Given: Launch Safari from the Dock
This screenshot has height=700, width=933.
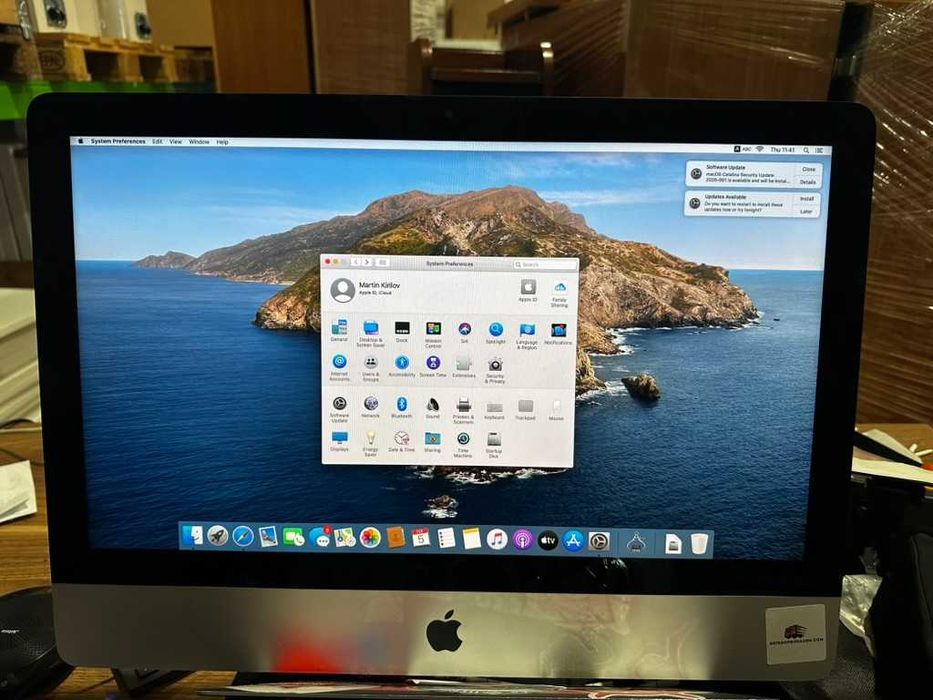Looking at the screenshot, I should point(243,536).
